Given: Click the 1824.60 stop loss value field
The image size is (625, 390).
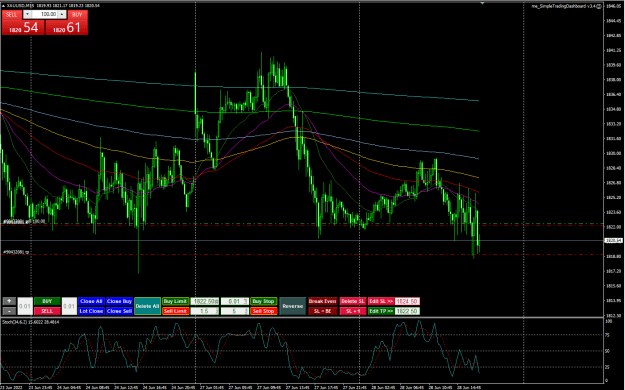Looking at the screenshot, I should tap(407, 301).
